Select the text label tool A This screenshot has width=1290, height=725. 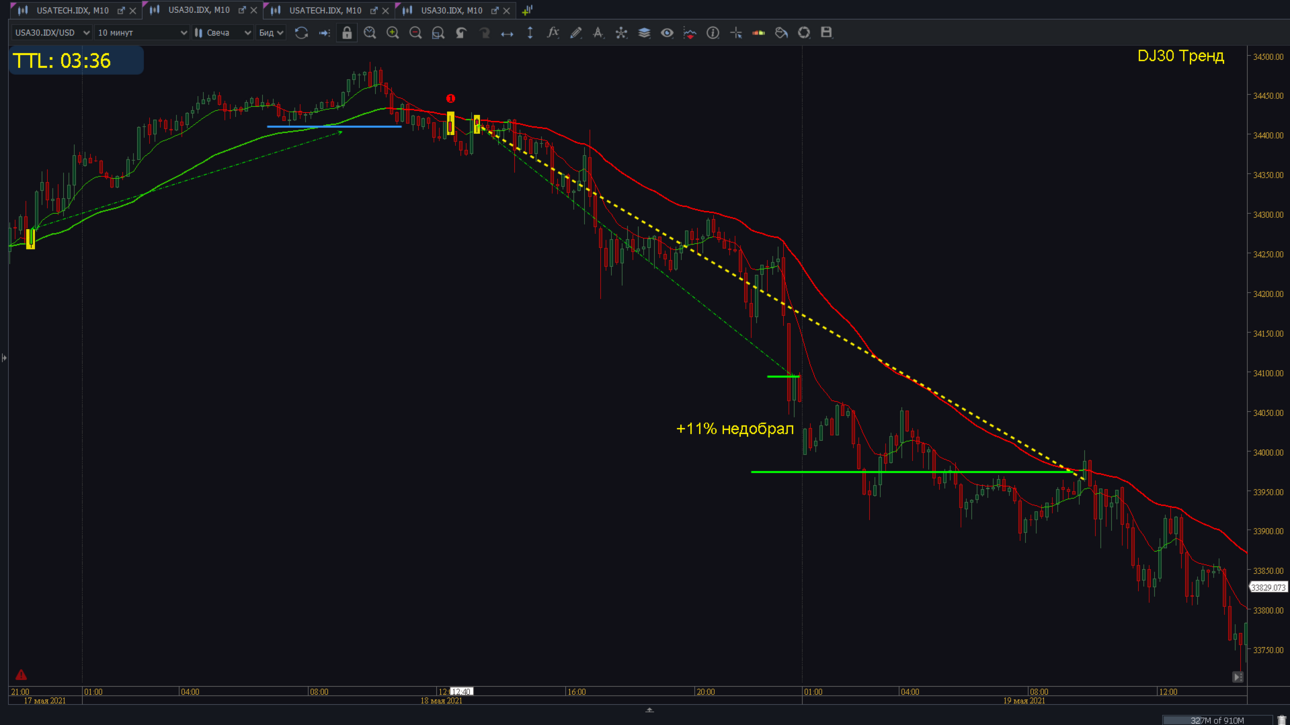tap(598, 33)
